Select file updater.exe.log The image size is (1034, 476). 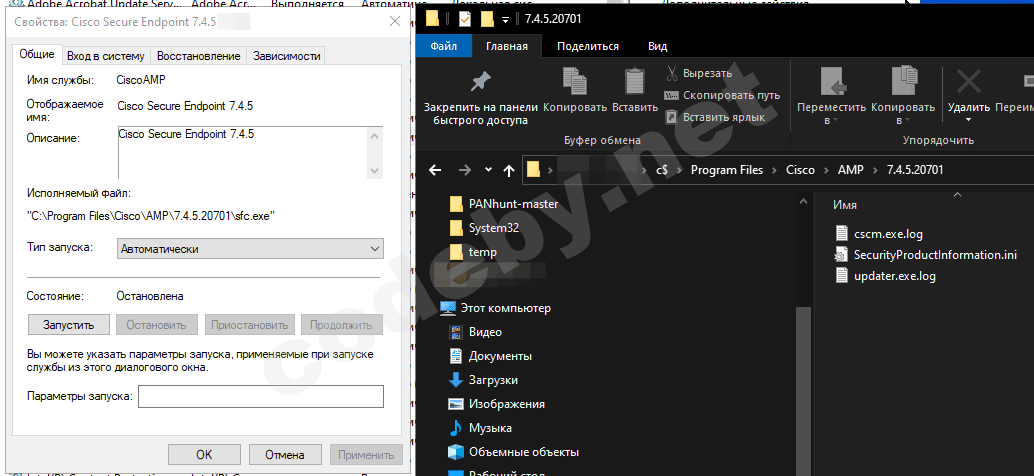point(885,276)
